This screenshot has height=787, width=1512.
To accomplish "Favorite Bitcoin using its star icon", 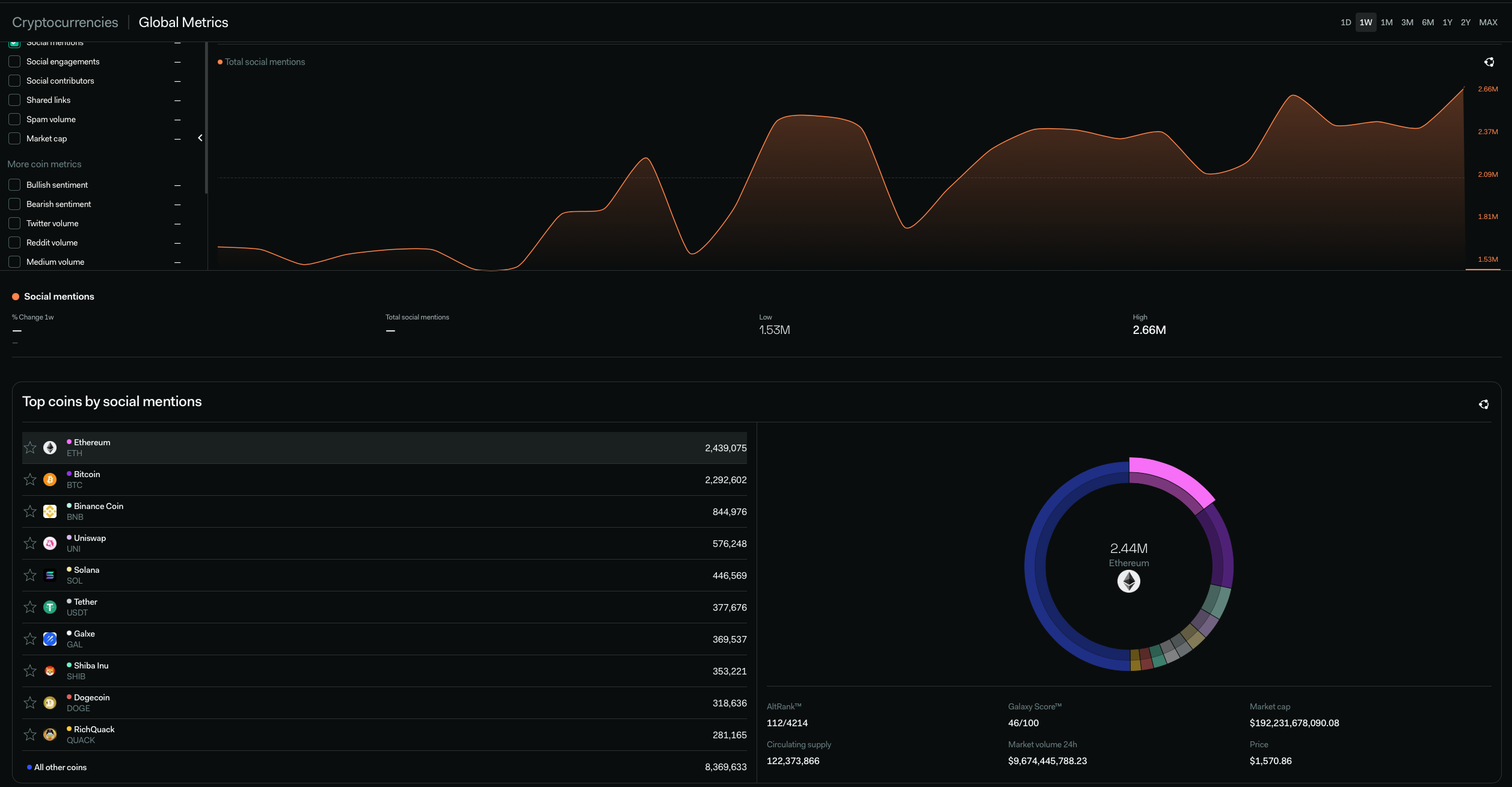I will coord(30,480).
